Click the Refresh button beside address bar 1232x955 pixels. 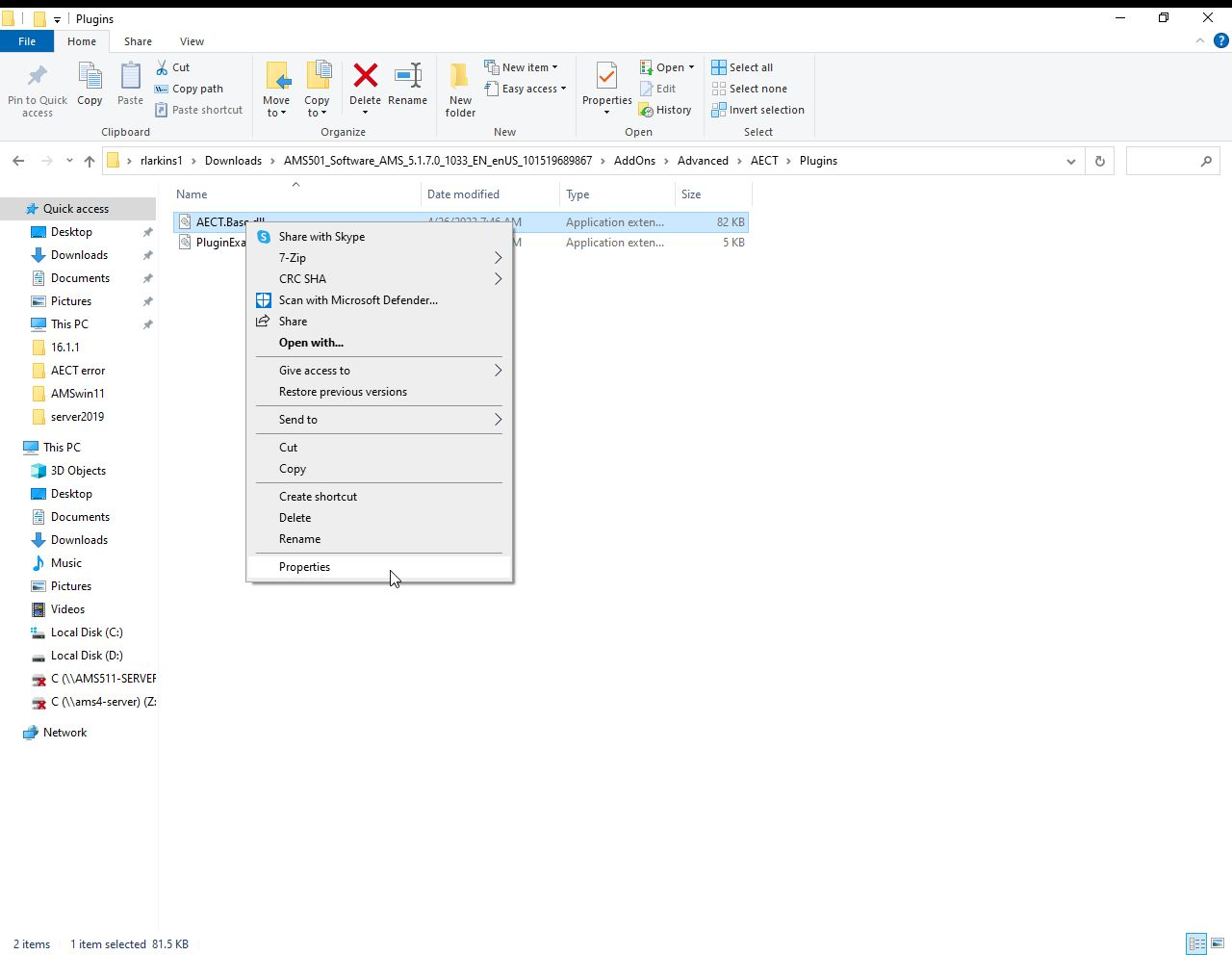tap(1099, 161)
